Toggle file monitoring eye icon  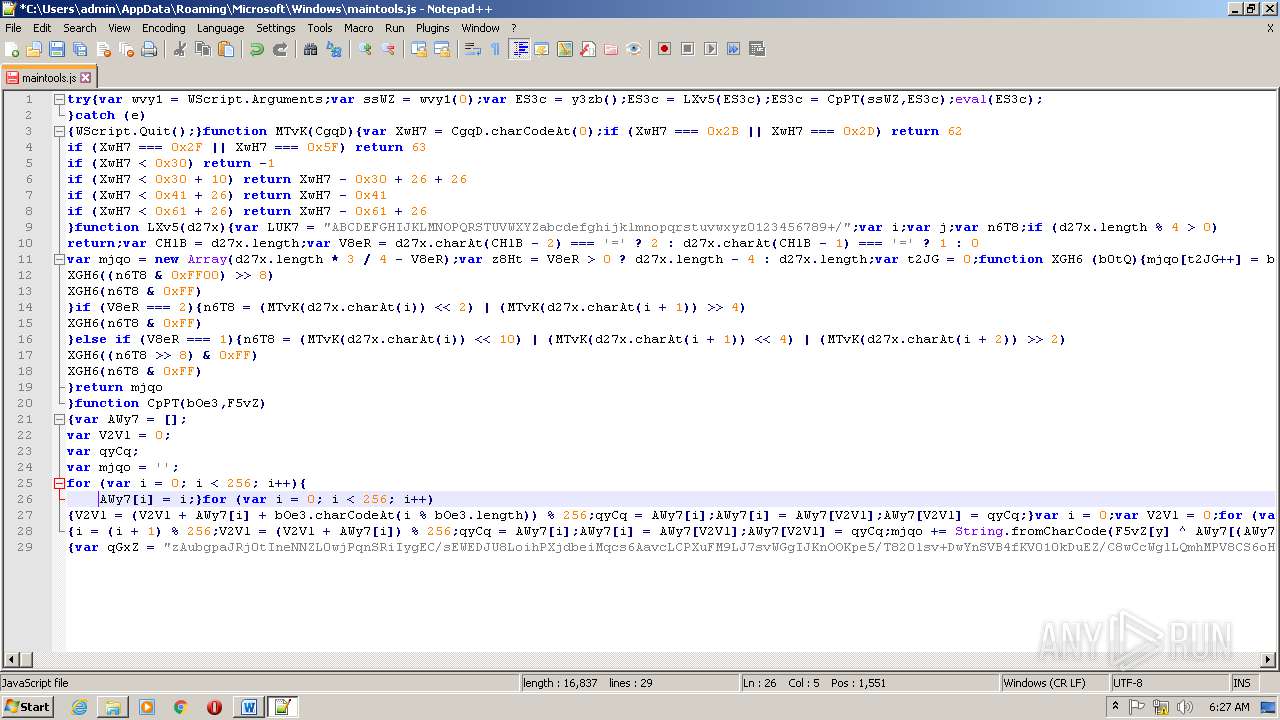634,49
